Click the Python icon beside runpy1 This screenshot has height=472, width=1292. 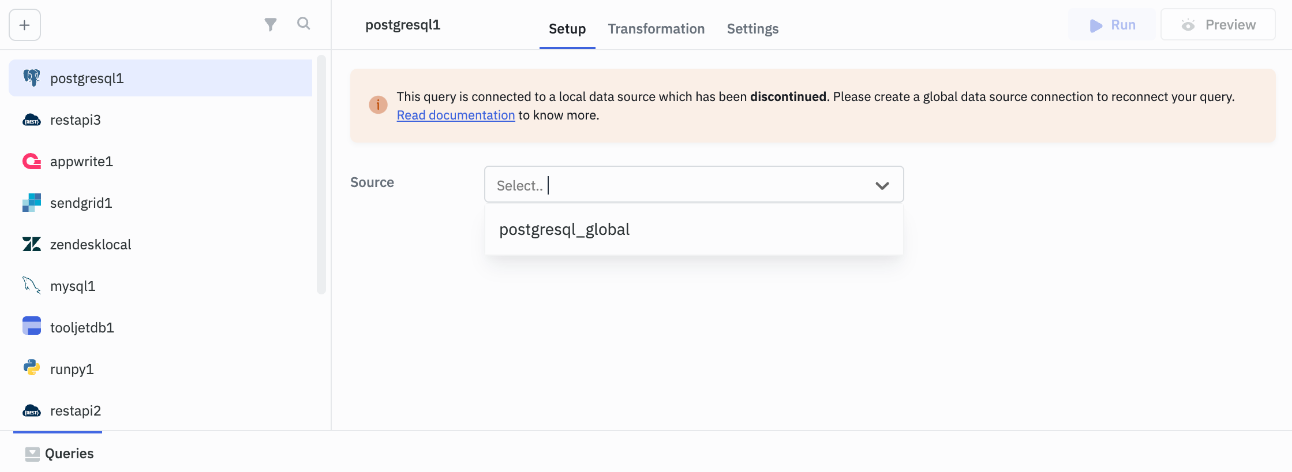pyautogui.click(x=31, y=369)
